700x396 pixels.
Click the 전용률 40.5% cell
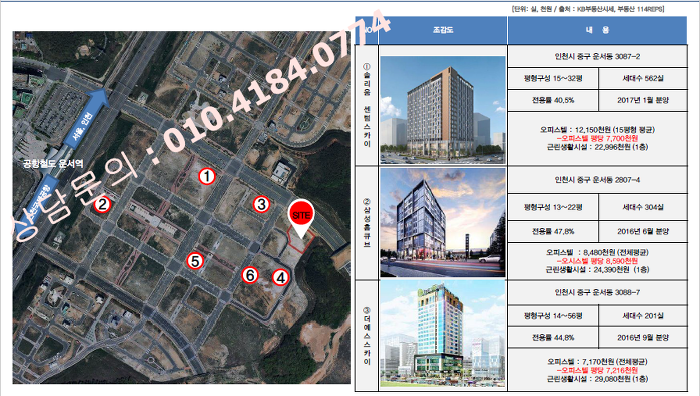(x=553, y=100)
